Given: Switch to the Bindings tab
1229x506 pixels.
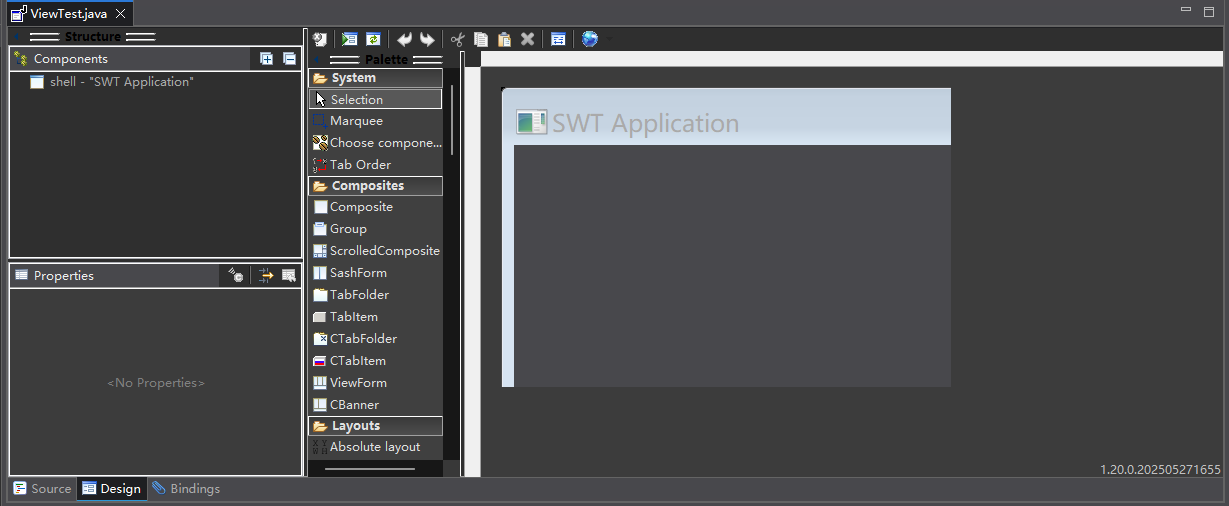Looking at the screenshot, I should 186,489.
